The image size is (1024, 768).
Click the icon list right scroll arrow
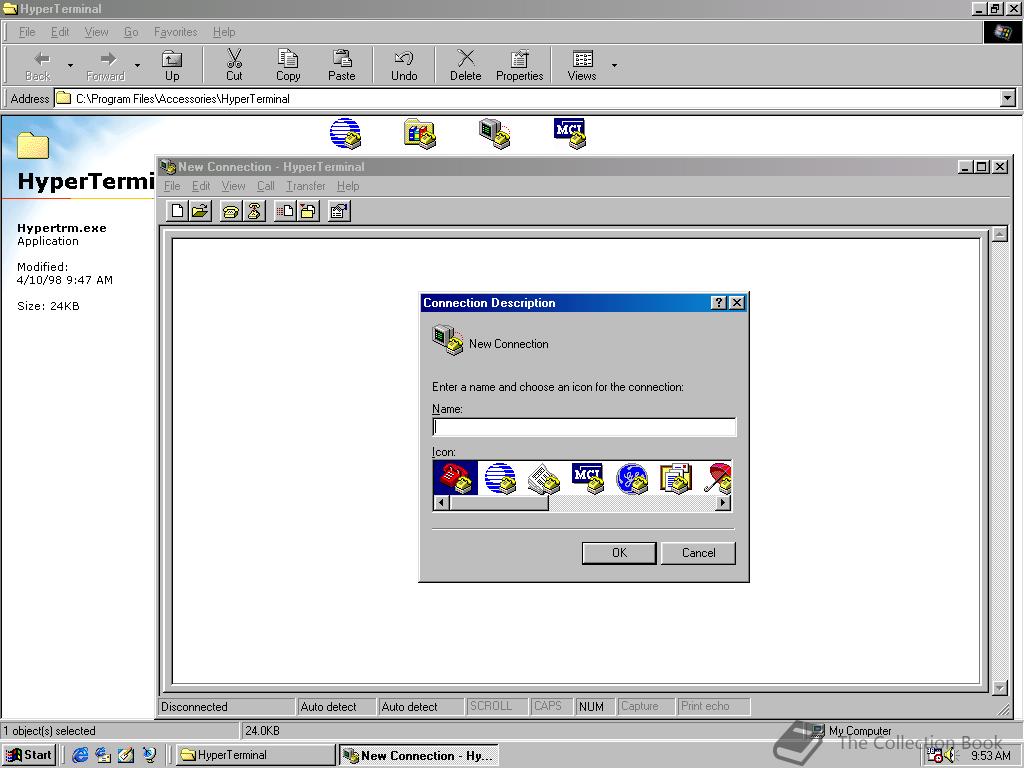click(x=723, y=503)
